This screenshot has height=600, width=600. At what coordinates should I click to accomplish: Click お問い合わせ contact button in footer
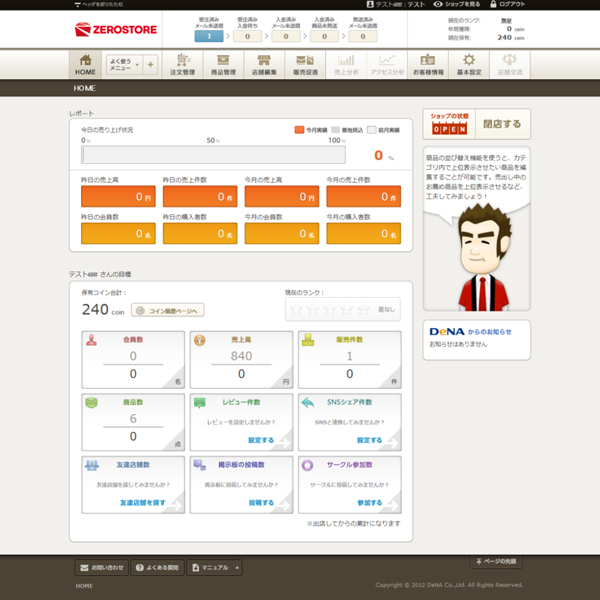point(103,567)
